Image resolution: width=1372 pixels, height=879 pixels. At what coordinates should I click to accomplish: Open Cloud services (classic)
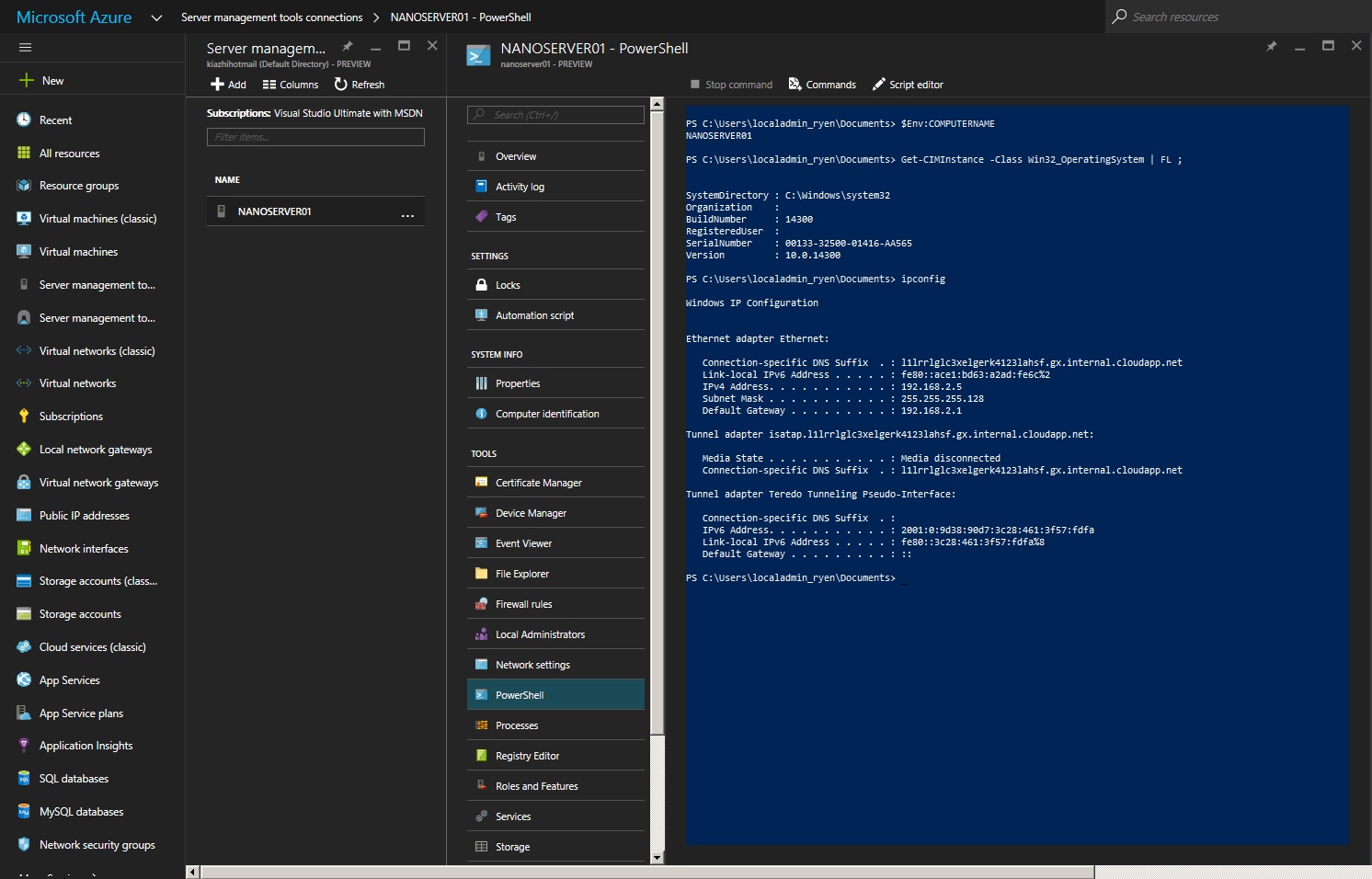tap(92, 647)
